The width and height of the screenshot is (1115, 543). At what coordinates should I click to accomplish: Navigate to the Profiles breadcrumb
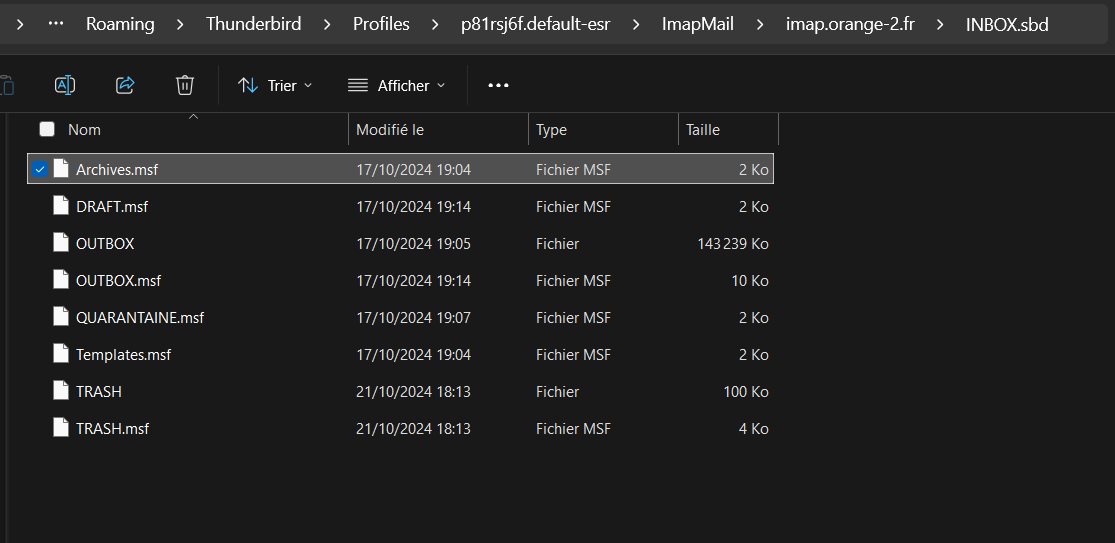381,24
